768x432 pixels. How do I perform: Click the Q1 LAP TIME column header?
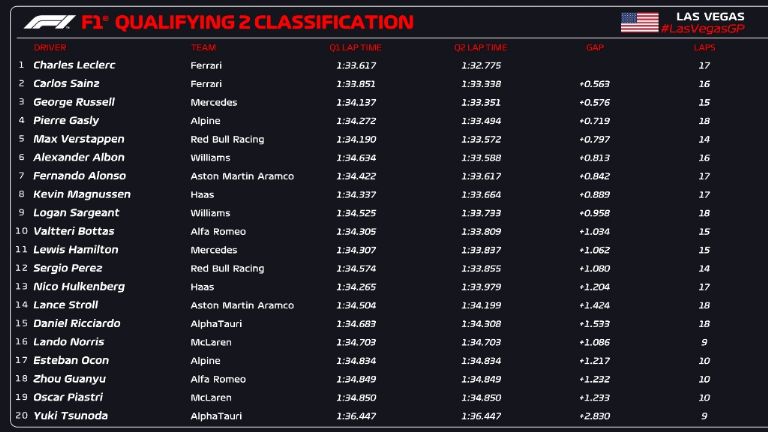pos(355,47)
